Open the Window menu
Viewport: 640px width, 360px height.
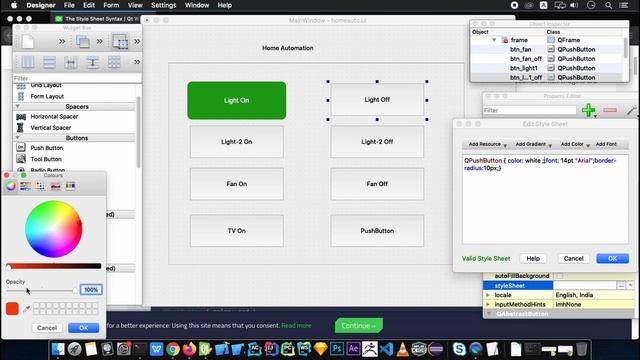pos(197,5)
